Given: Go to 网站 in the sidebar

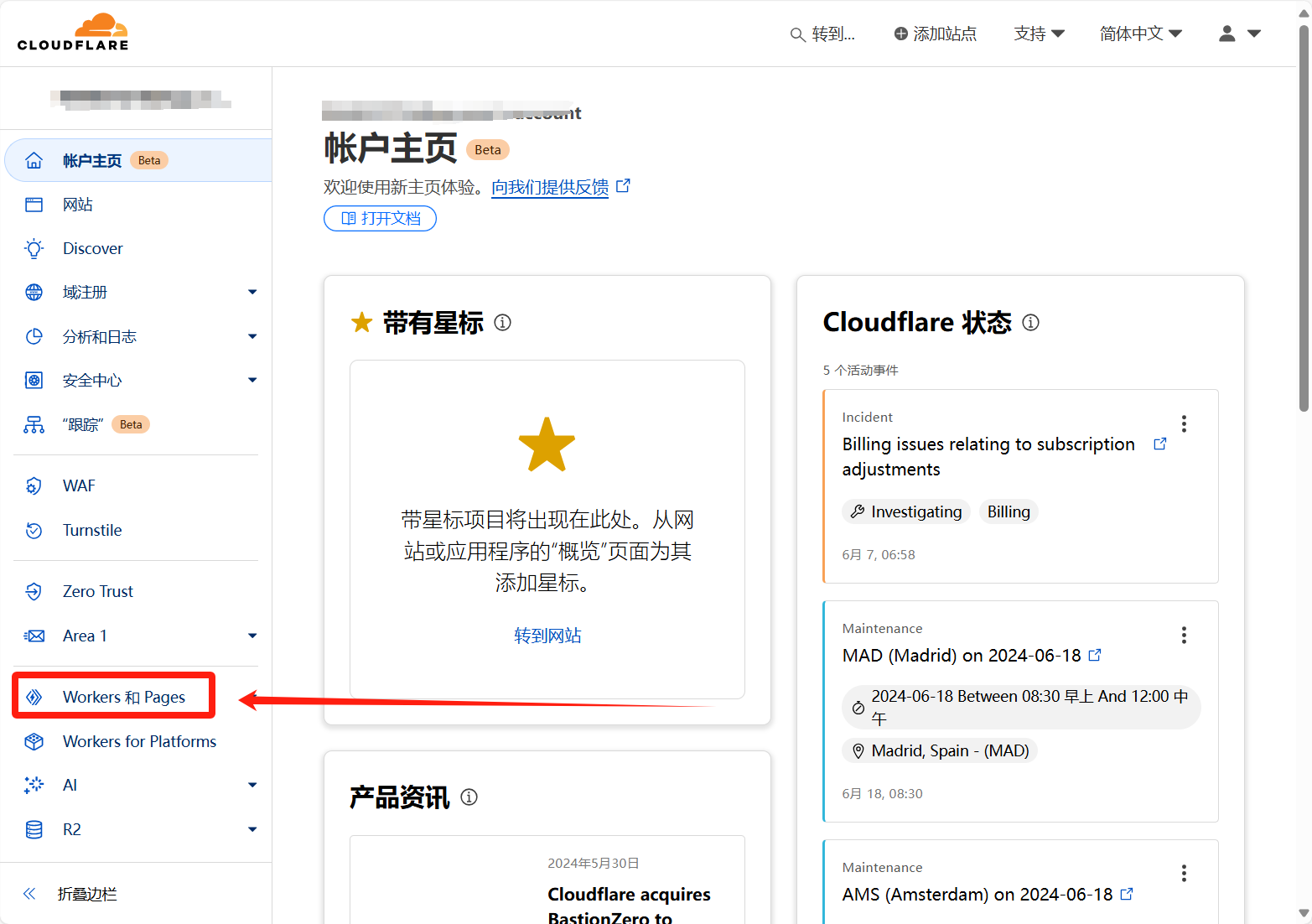Looking at the screenshot, I should tap(77, 205).
